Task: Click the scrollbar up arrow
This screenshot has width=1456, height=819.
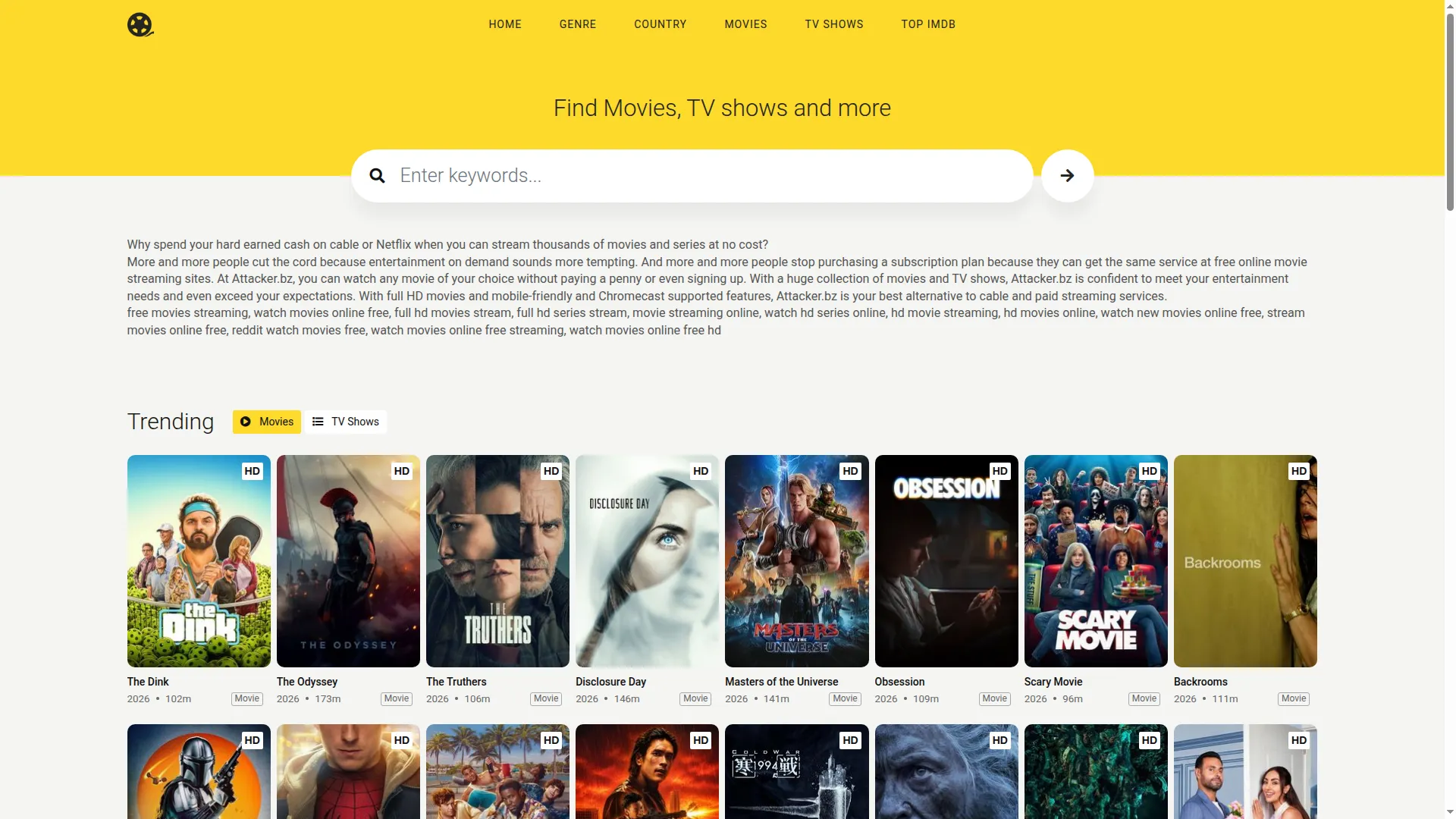Action: pos(1450,5)
